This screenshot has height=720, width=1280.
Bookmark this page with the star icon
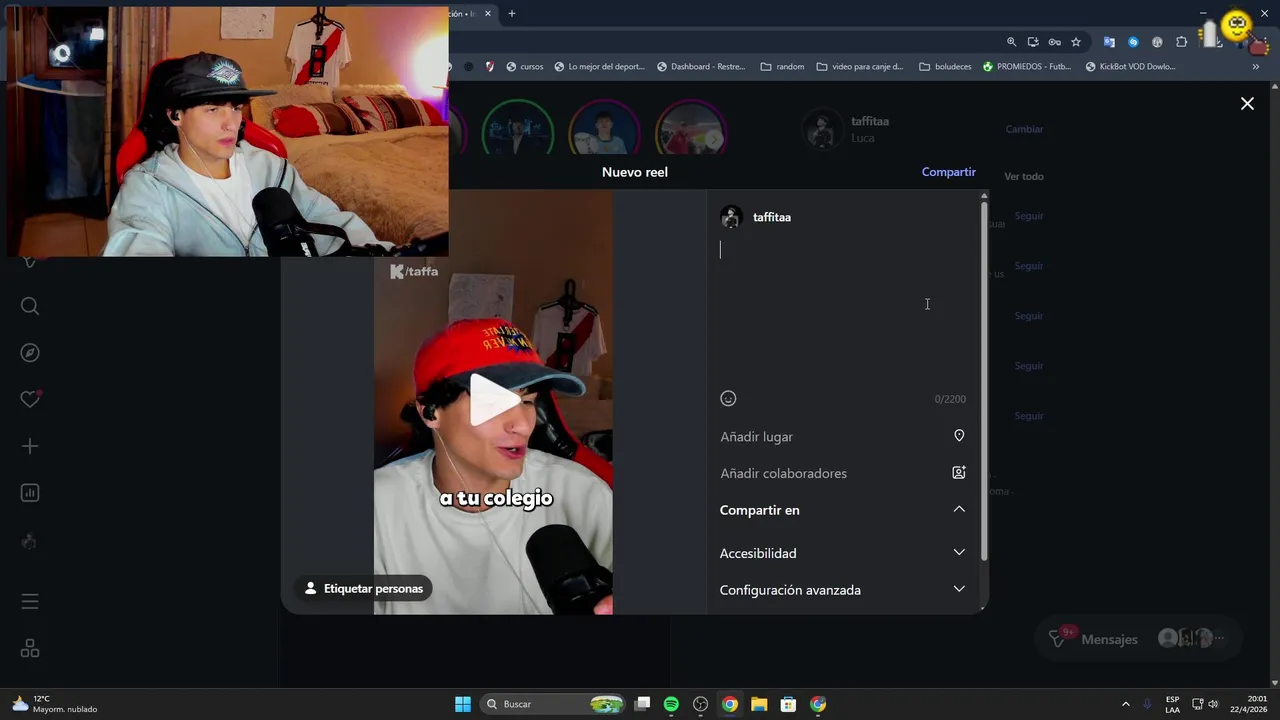click(x=1076, y=42)
